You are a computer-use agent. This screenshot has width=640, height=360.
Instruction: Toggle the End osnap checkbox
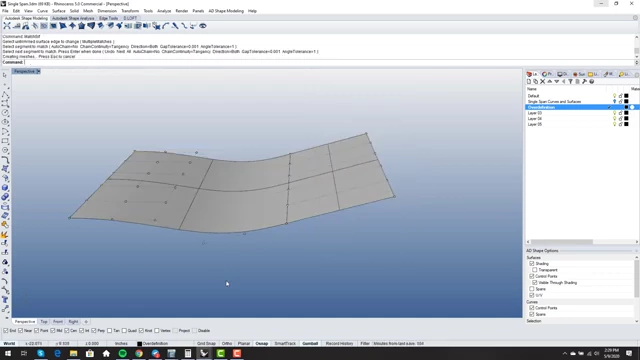[6, 331]
